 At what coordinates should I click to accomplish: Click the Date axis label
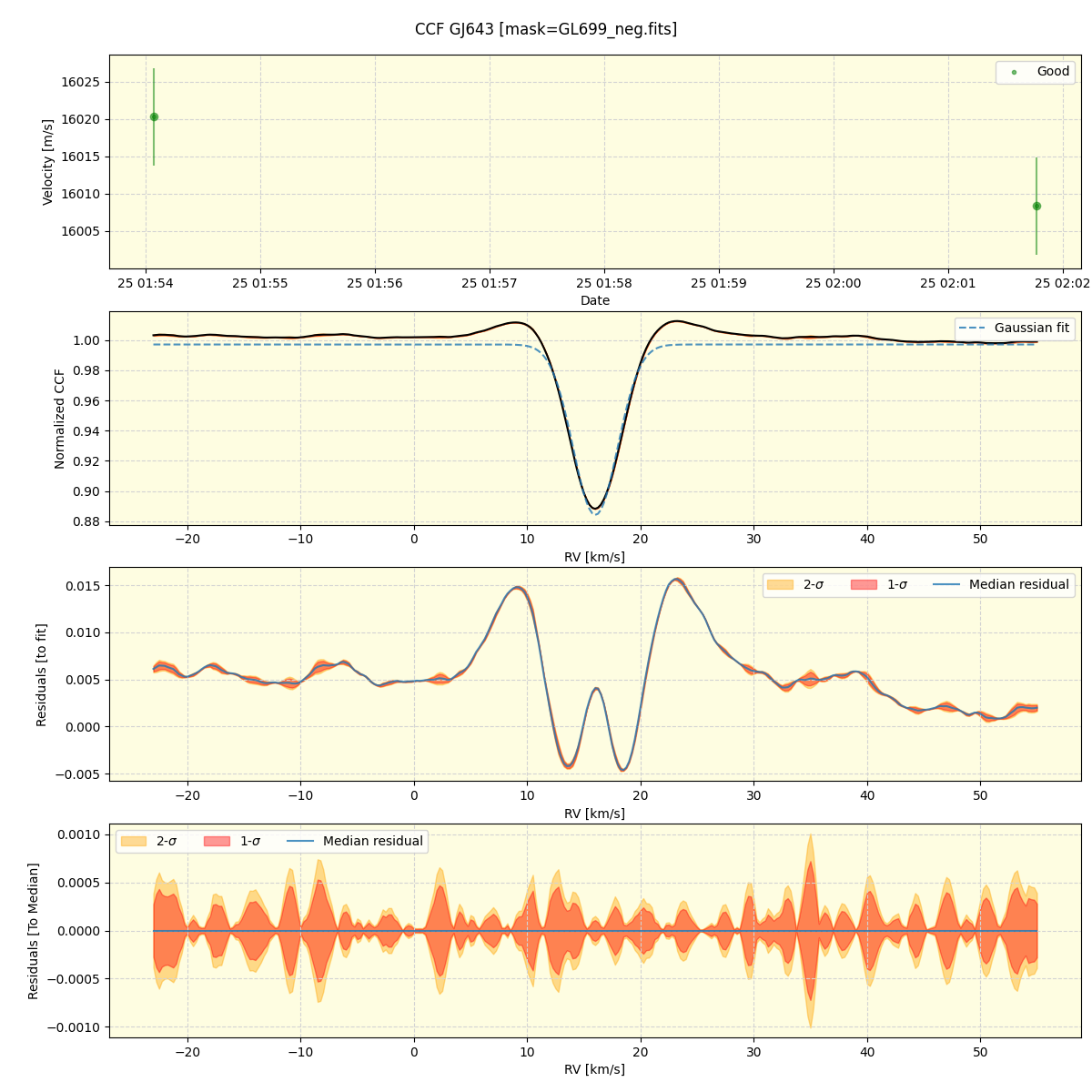point(595,300)
